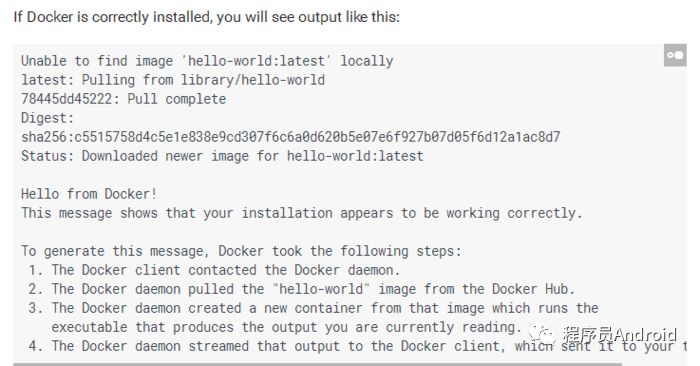Click the 程序员Android watermark text
The image size is (700, 366).
[619, 335]
